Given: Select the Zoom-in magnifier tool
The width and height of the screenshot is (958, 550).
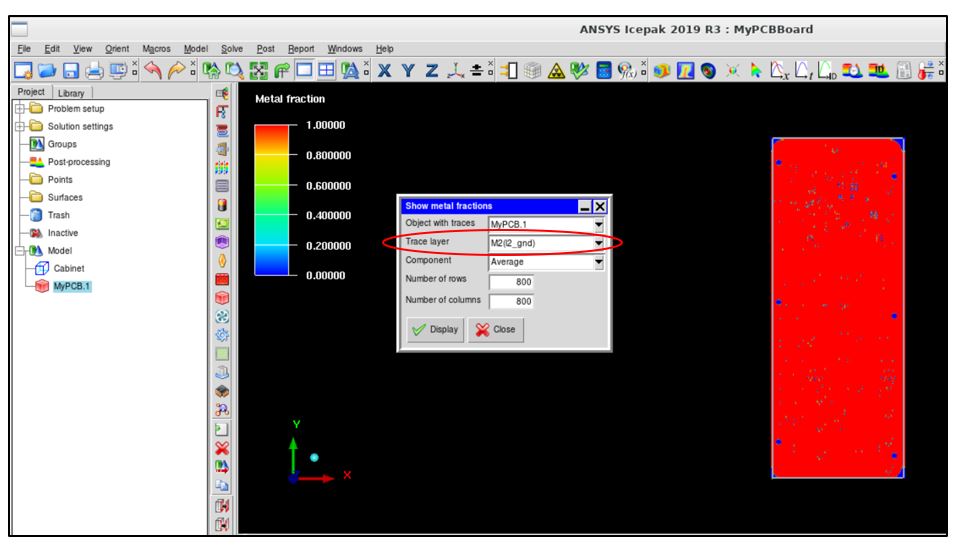Looking at the screenshot, I should pyautogui.click(x=234, y=70).
